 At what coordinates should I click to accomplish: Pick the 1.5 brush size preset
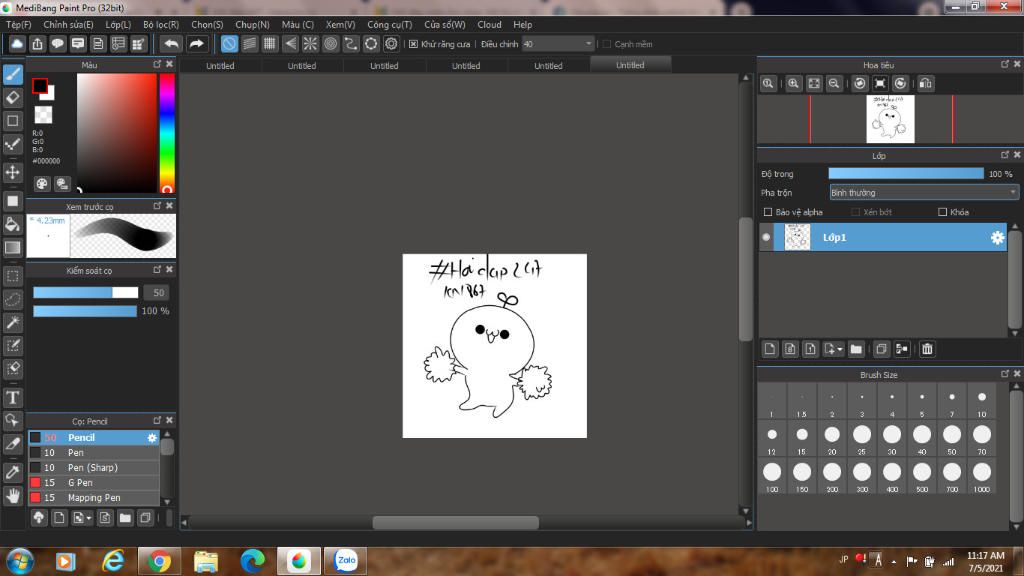coord(801,401)
